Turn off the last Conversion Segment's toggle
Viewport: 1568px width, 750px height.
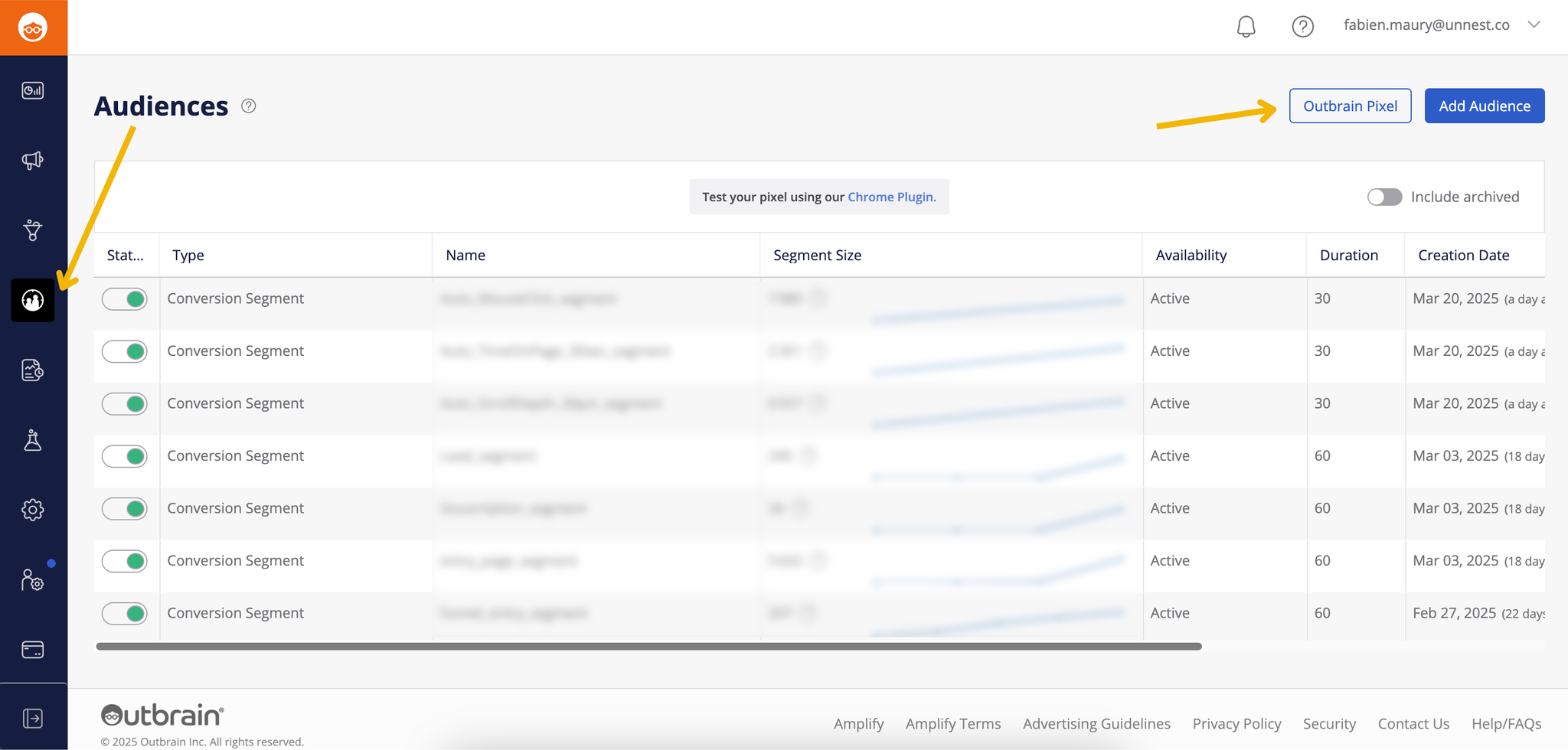pyautogui.click(x=125, y=613)
